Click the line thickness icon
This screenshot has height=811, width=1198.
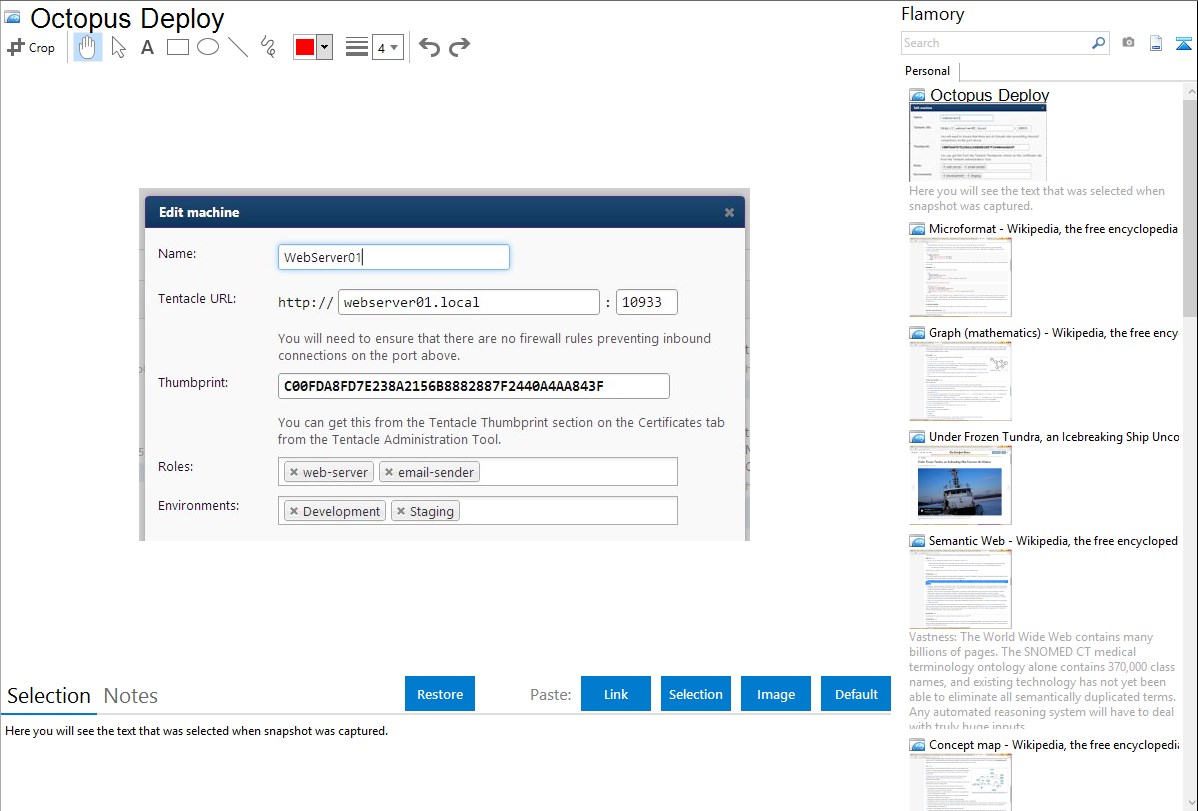pyautogui.click(x=356, y=47)
